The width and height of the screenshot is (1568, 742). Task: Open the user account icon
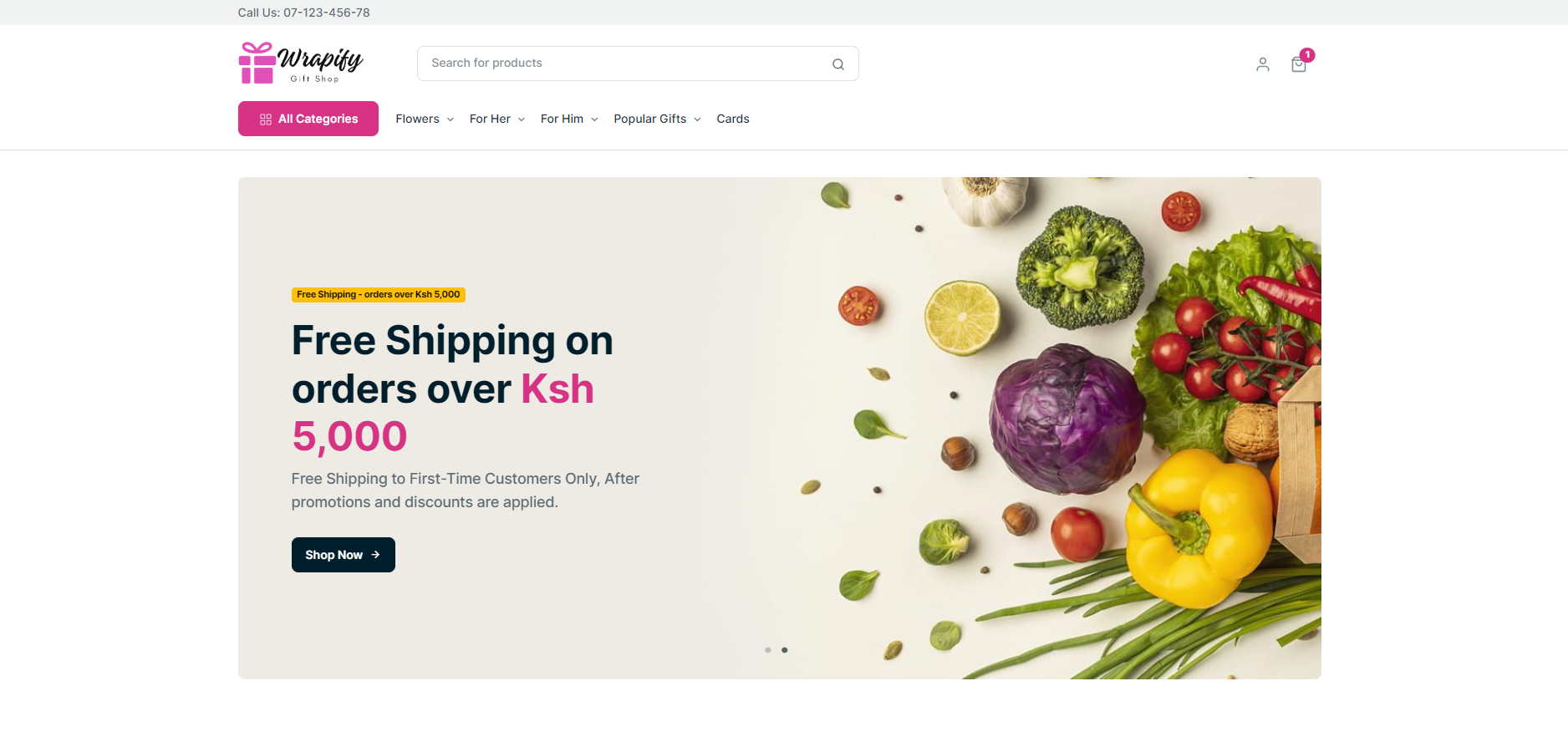tap(1263, 64)
